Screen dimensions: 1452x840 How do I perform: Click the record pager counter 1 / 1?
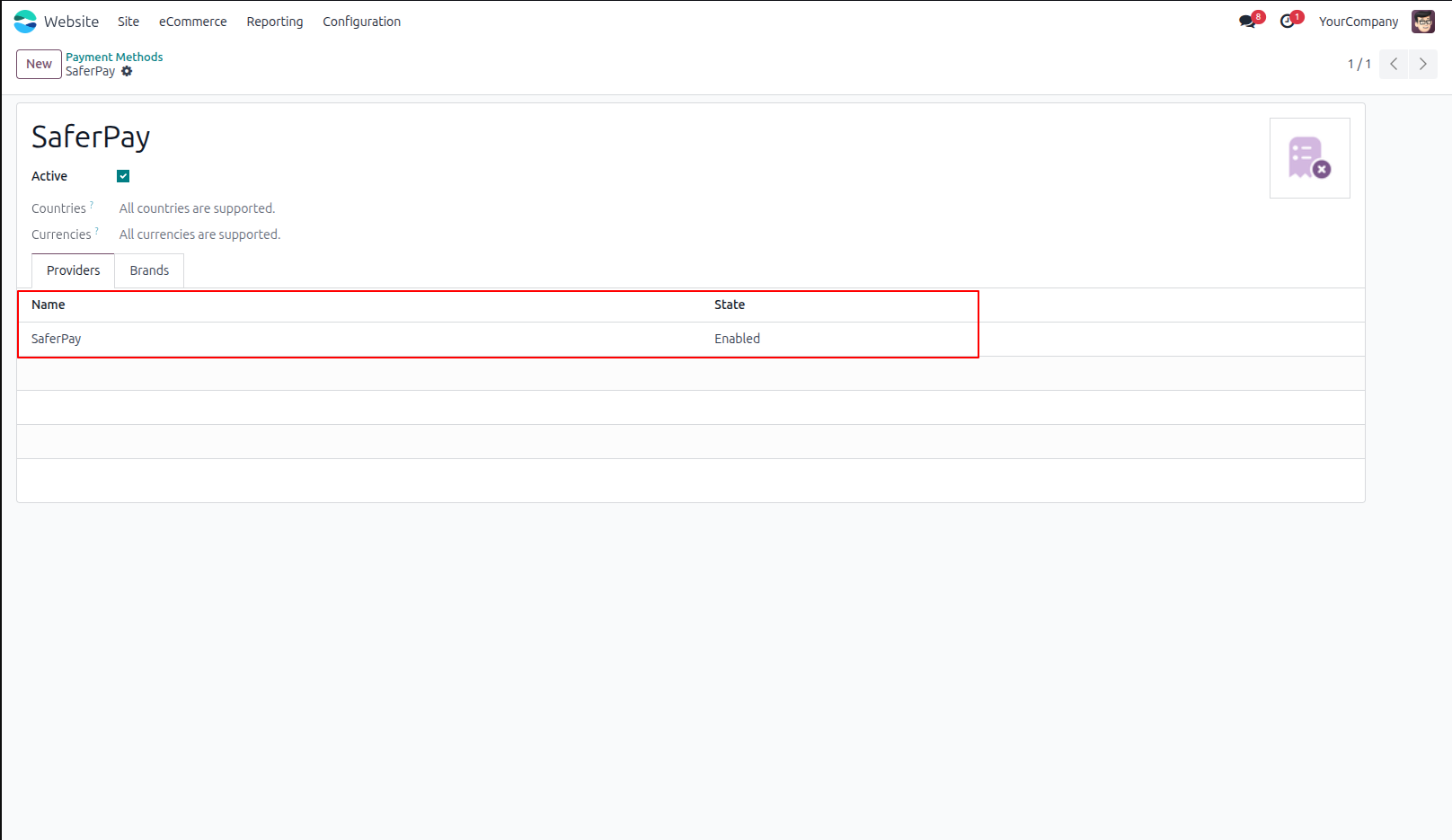click(1359, 64)
